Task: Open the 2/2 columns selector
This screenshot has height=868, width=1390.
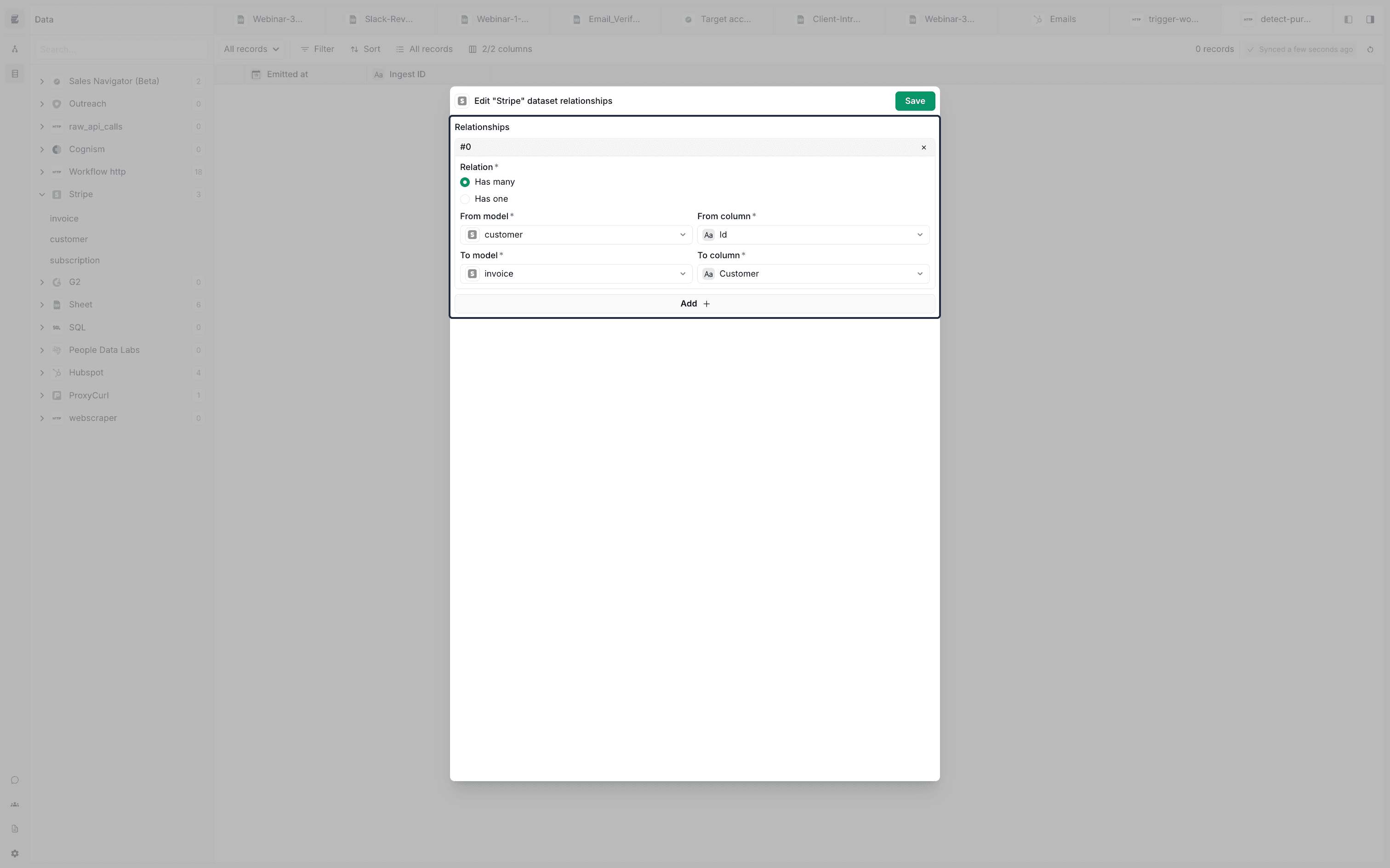Action: click(500, 49)
